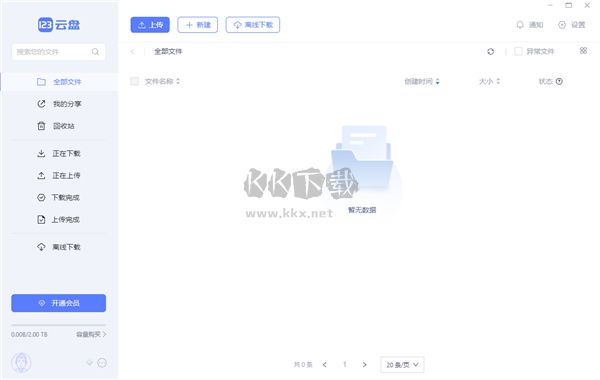600x380 pixels.
Task: Expand the 20 条/页 page size dropdown
Action: point(402,365)
